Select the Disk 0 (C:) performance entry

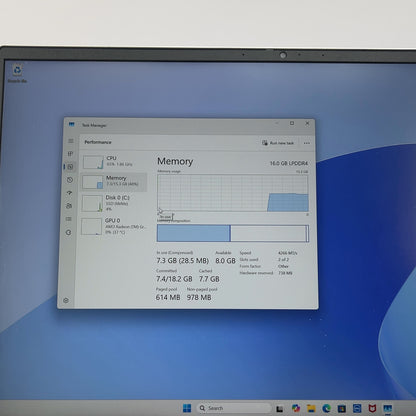click(x=113, y=203)
